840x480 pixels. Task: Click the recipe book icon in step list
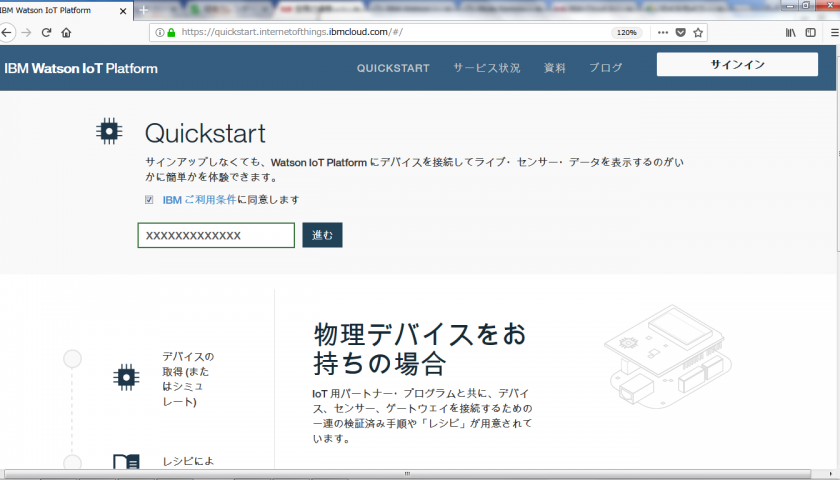point(126,464)
